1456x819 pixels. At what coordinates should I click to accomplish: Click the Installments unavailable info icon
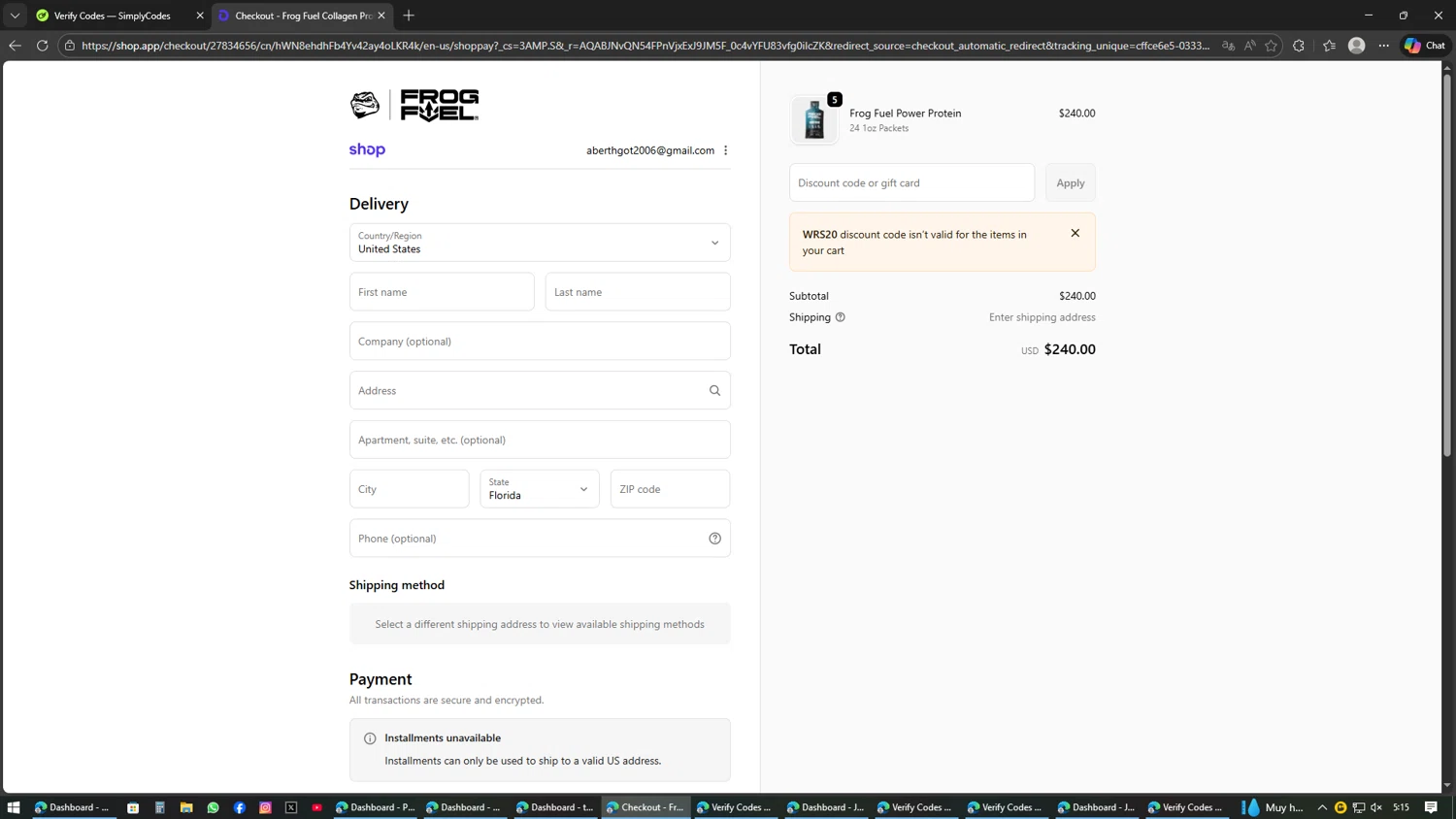pyautogui.click(x=370, y=738)
